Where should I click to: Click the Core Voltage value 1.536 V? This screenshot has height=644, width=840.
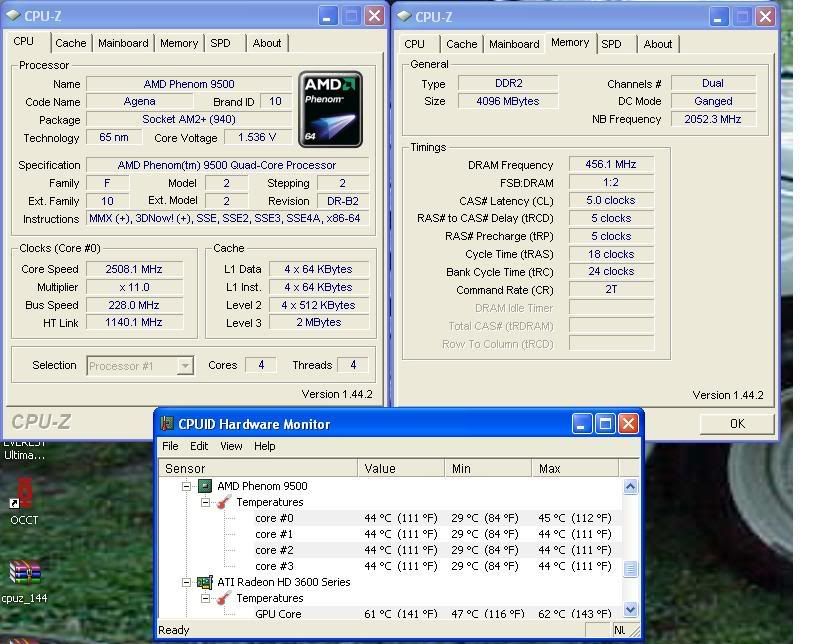point(257,138)
